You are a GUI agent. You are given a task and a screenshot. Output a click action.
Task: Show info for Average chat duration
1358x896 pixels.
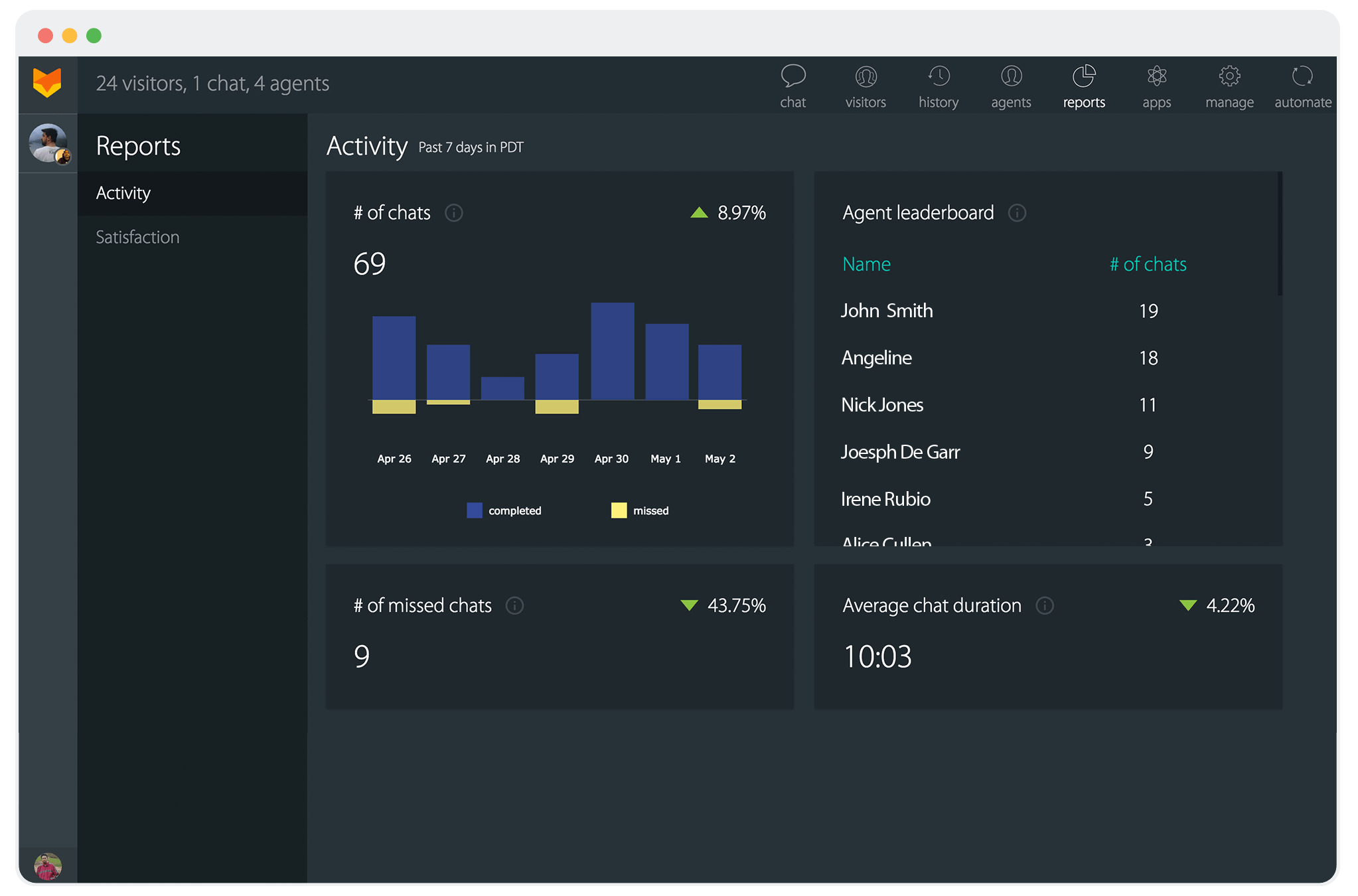pyautogui.click(x=1045, y=605)
